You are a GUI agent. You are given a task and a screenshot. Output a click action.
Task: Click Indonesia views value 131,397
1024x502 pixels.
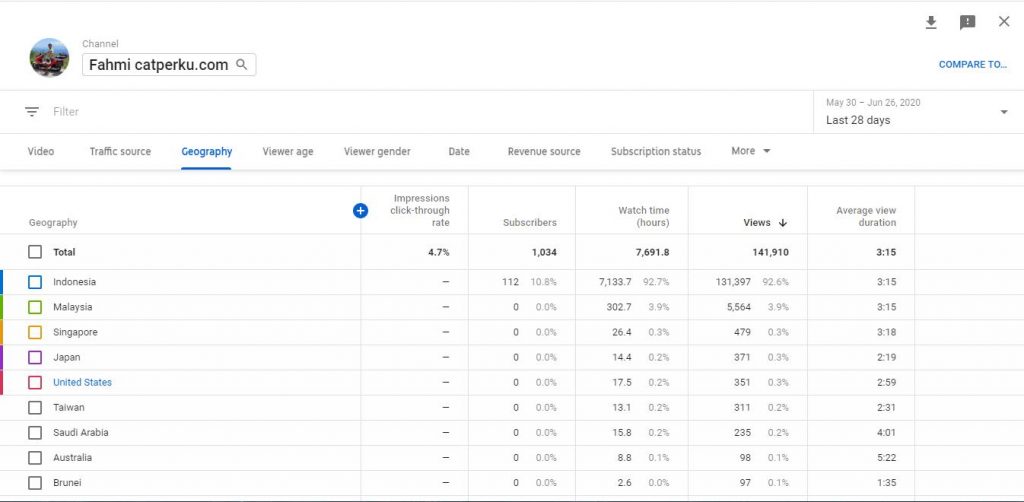pos(733,282)
